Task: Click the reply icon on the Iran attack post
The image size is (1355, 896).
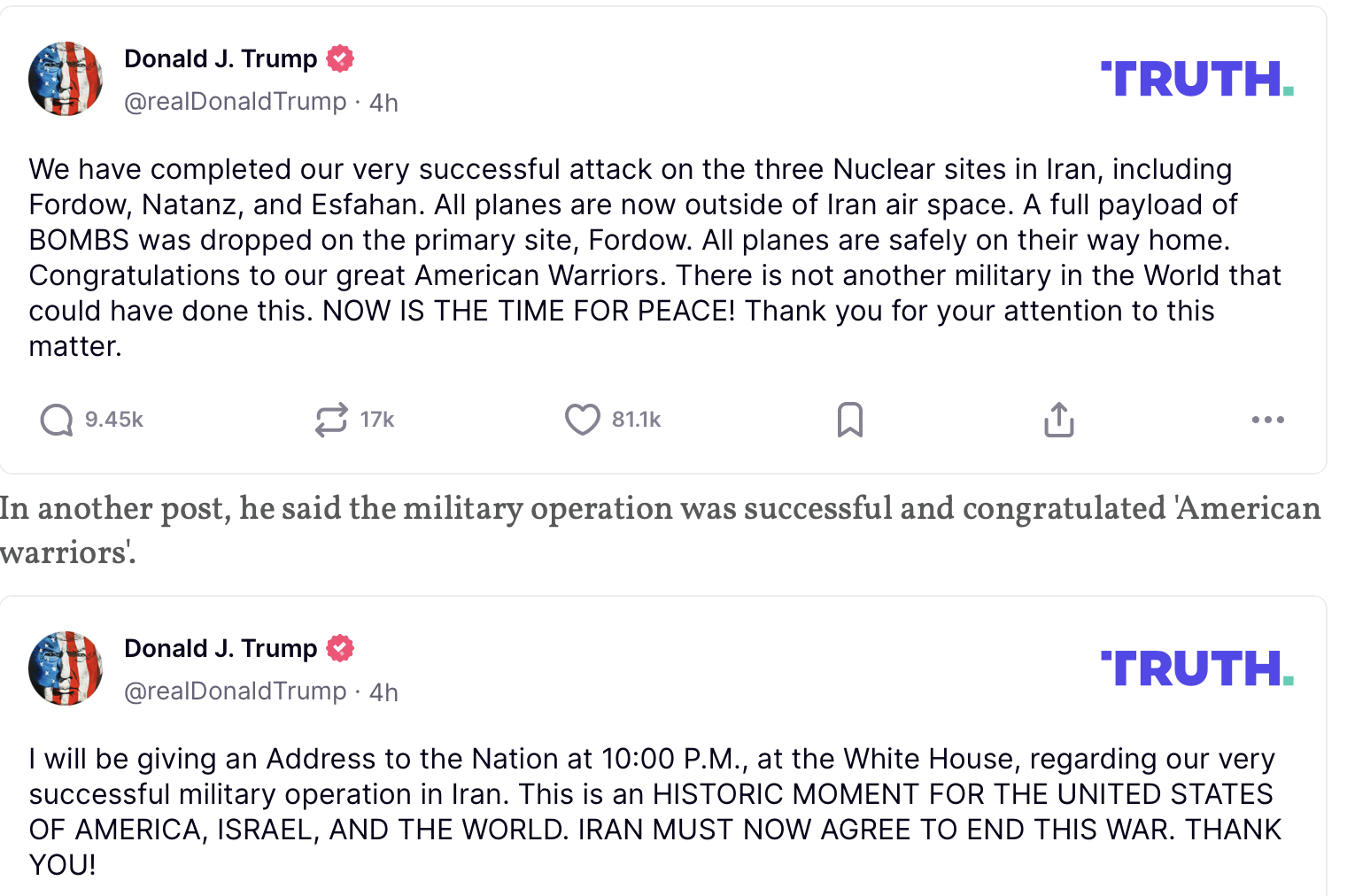Action: [57, 420]
